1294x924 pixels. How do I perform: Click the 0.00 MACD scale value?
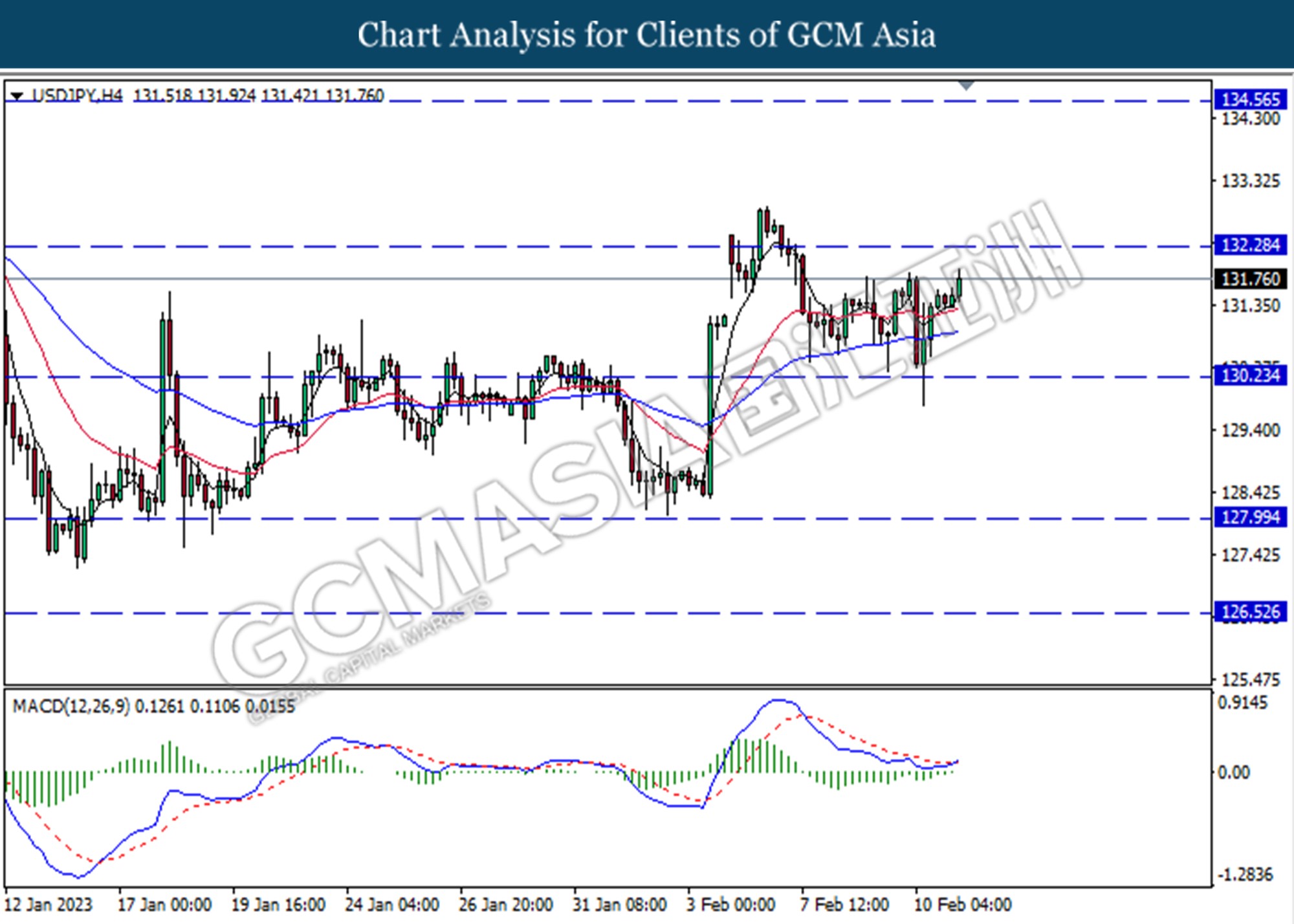(1234, 773)
